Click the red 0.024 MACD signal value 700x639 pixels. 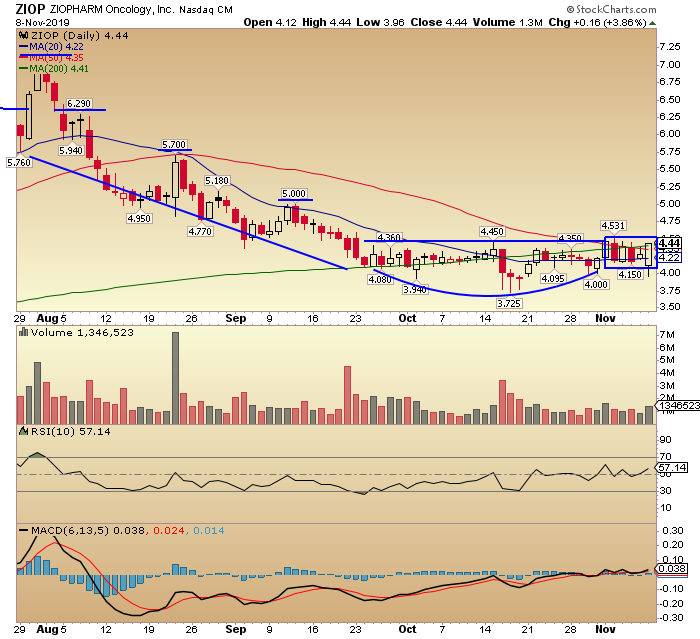click(169, 530)
